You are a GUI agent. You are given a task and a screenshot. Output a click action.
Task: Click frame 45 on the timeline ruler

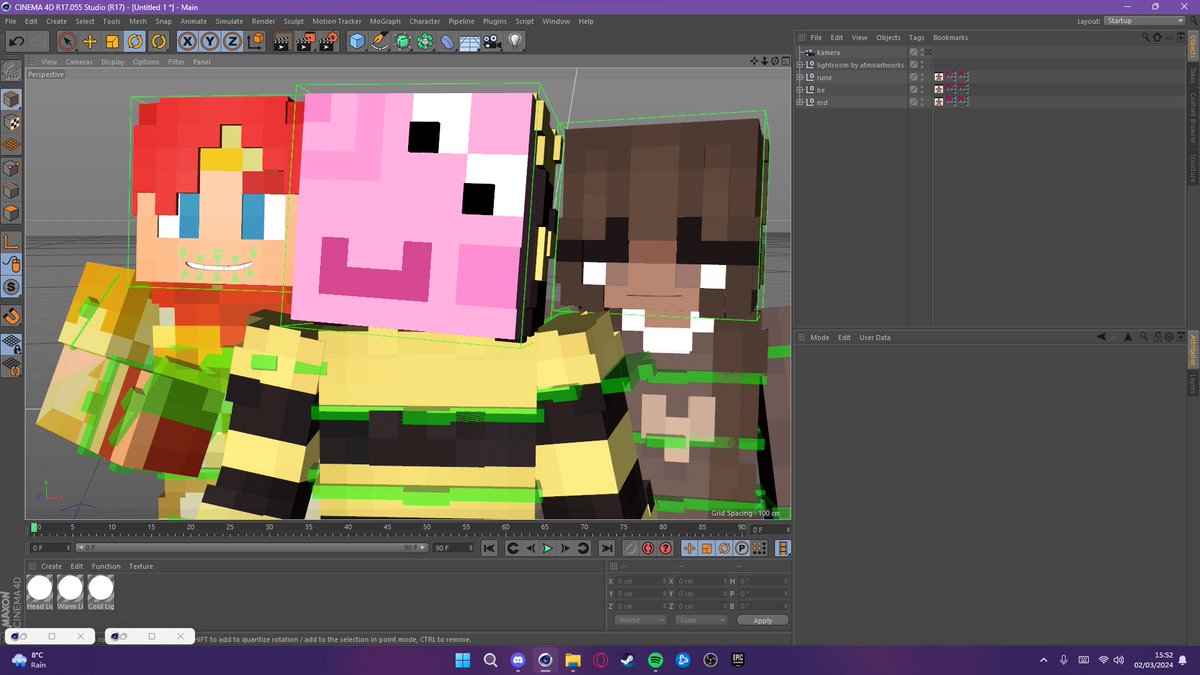387,528
